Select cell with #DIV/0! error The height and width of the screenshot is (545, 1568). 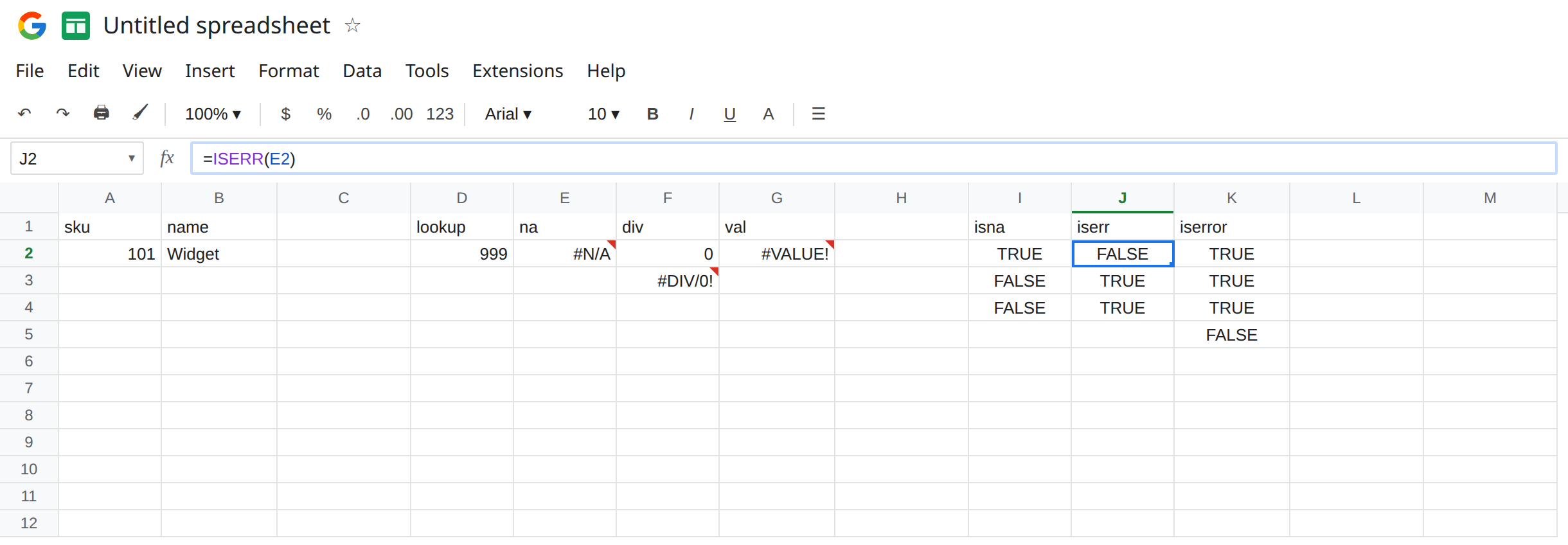[x=668, y=281]
